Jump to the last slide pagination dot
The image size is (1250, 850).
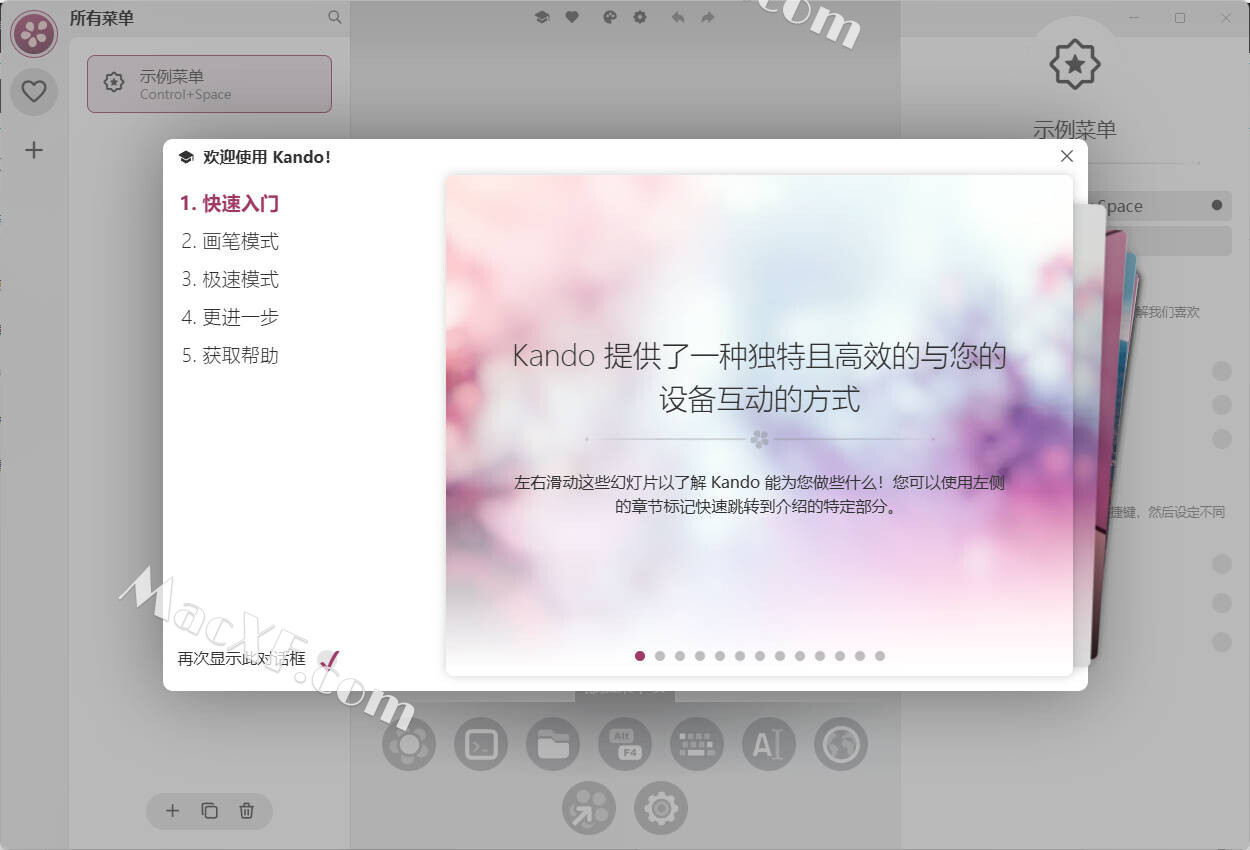[x=880, y=656]
